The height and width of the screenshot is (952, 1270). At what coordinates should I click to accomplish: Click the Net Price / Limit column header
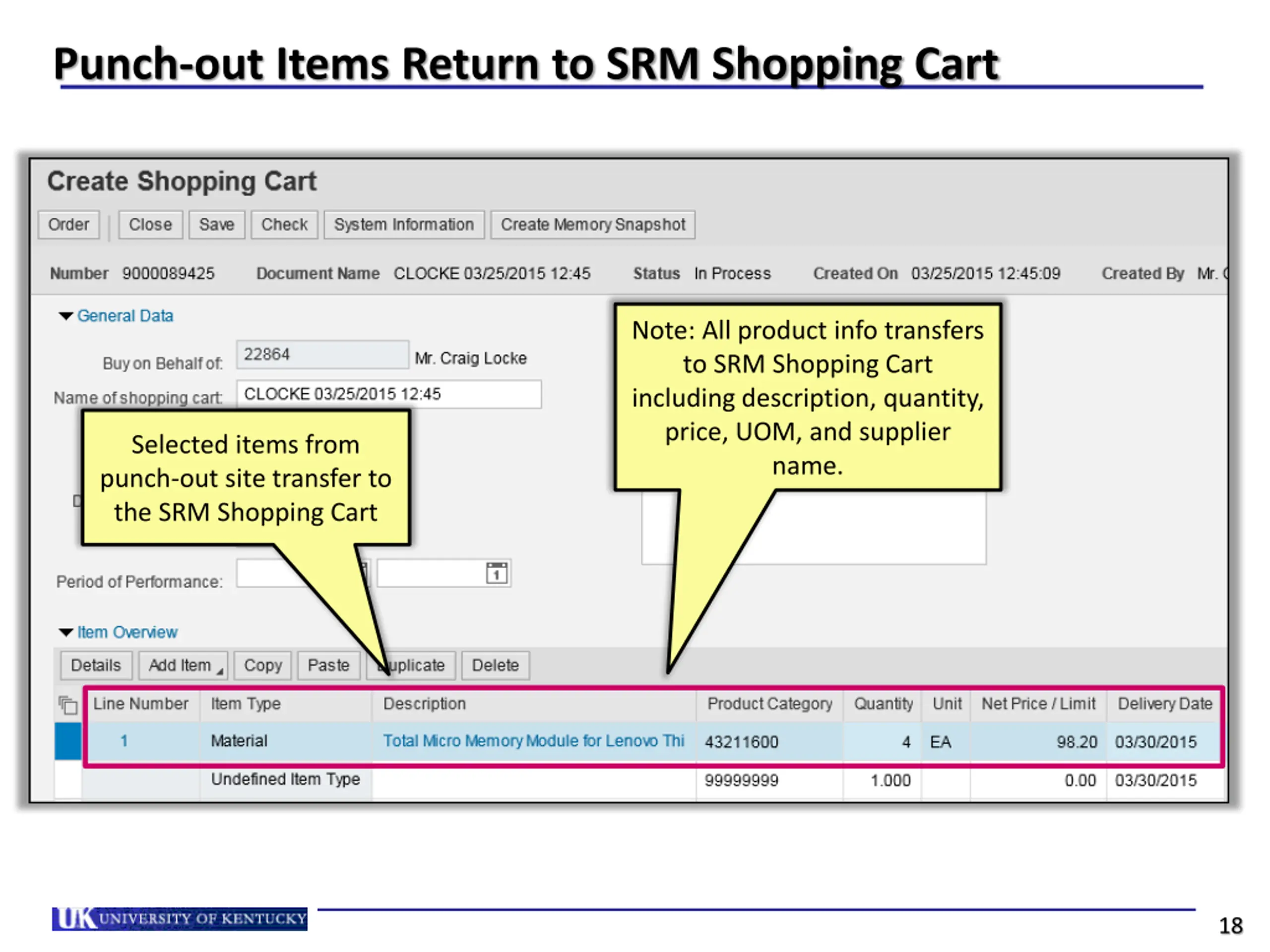[1038, 704]
